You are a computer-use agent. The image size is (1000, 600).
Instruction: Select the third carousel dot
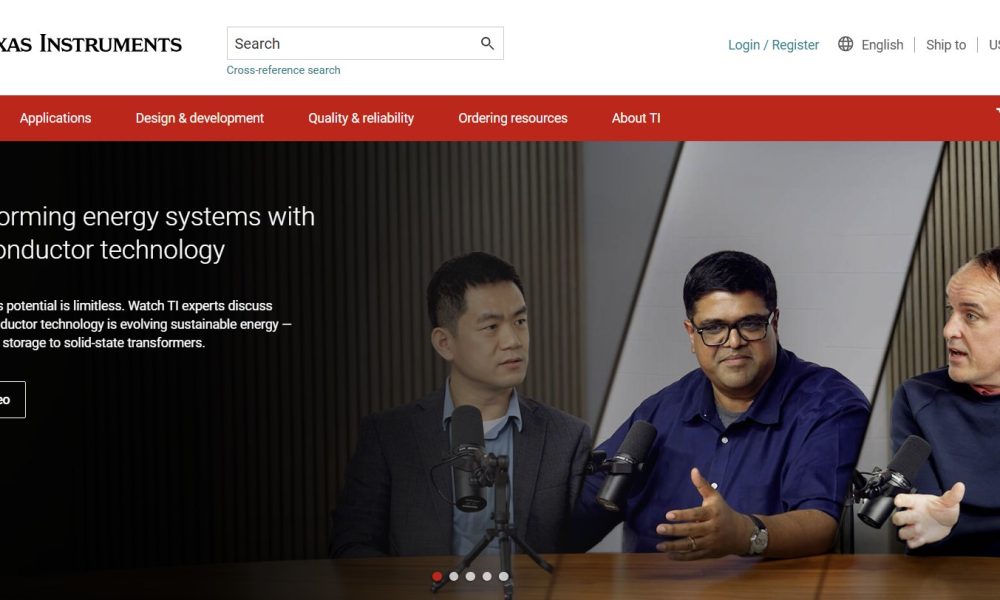(x=469, y=576)
